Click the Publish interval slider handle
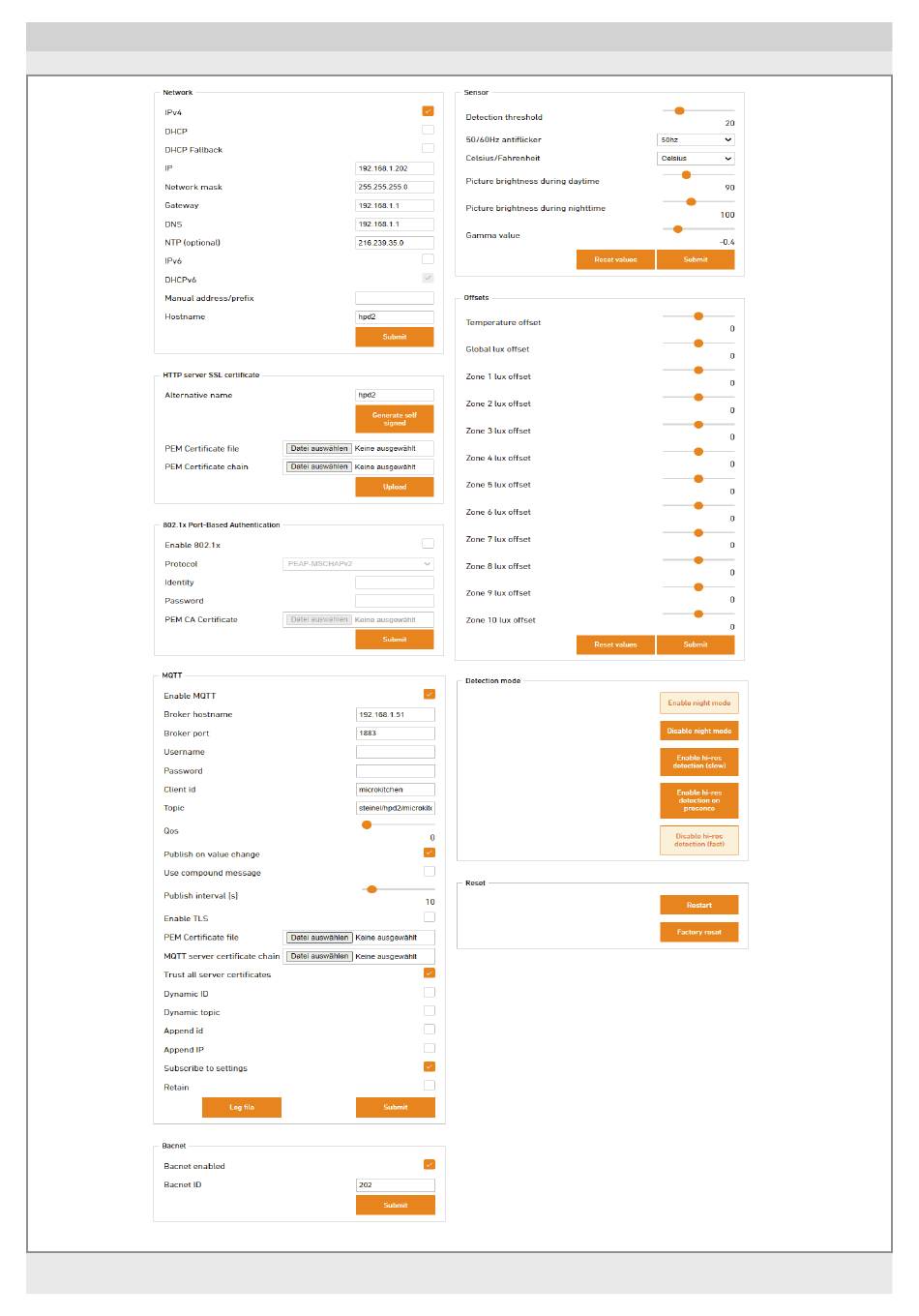Screen dimensions: 919x1316 (x=371, y=888)
